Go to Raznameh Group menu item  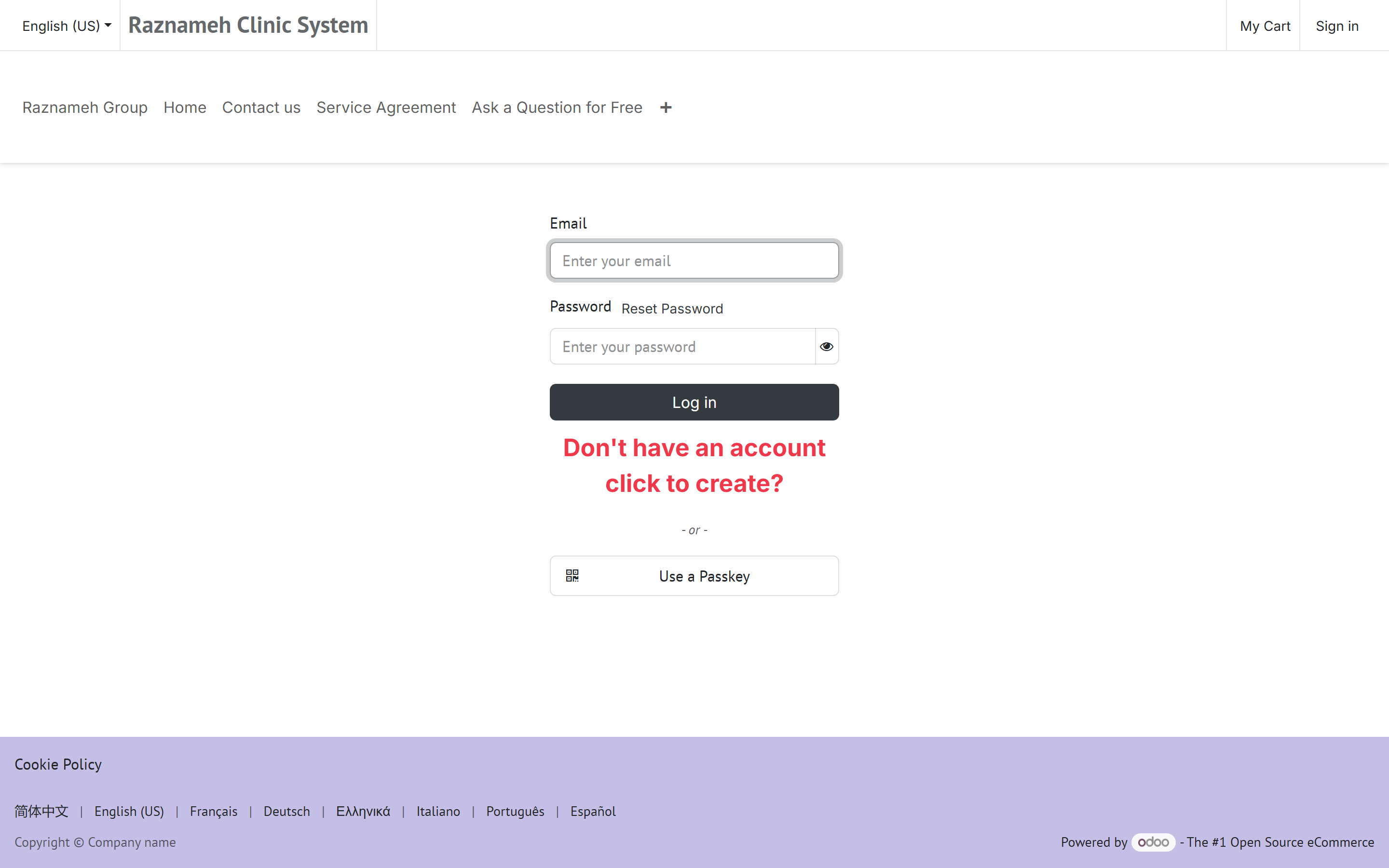point(85,108)
